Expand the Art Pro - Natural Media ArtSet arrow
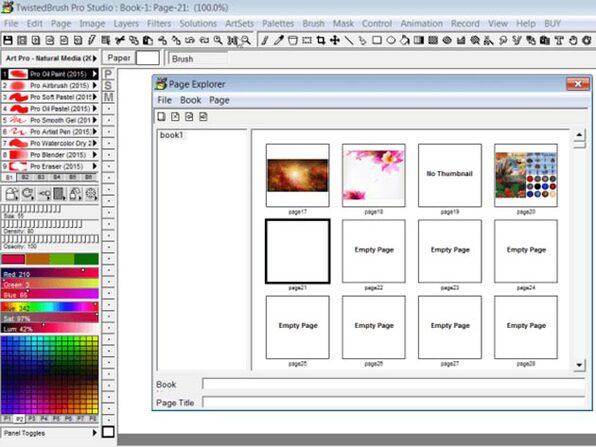The width and height of the screenshot is (596, 447). pyautogui.click(x=95, y=58)
